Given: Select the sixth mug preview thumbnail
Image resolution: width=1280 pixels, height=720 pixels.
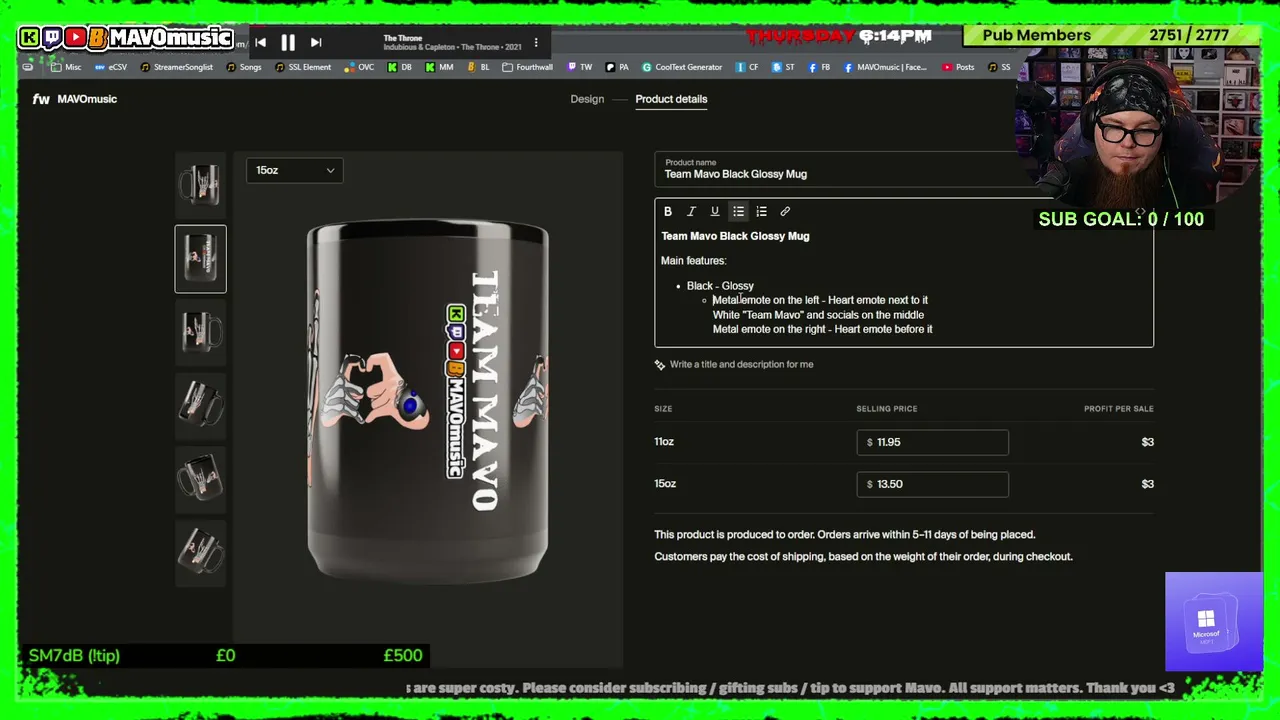Looking at the screenshot, I should click(x=200, y=553).
